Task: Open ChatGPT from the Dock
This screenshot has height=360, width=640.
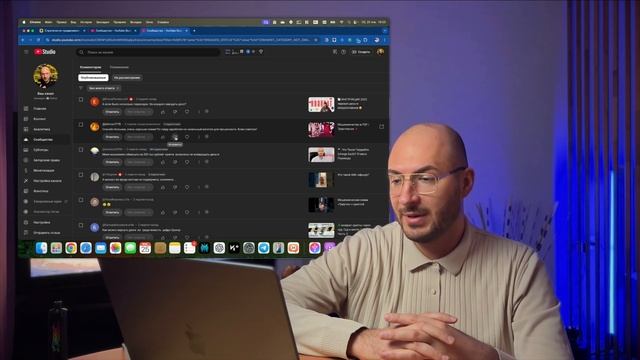Action: pyautogui.click(x=219, y=248)
